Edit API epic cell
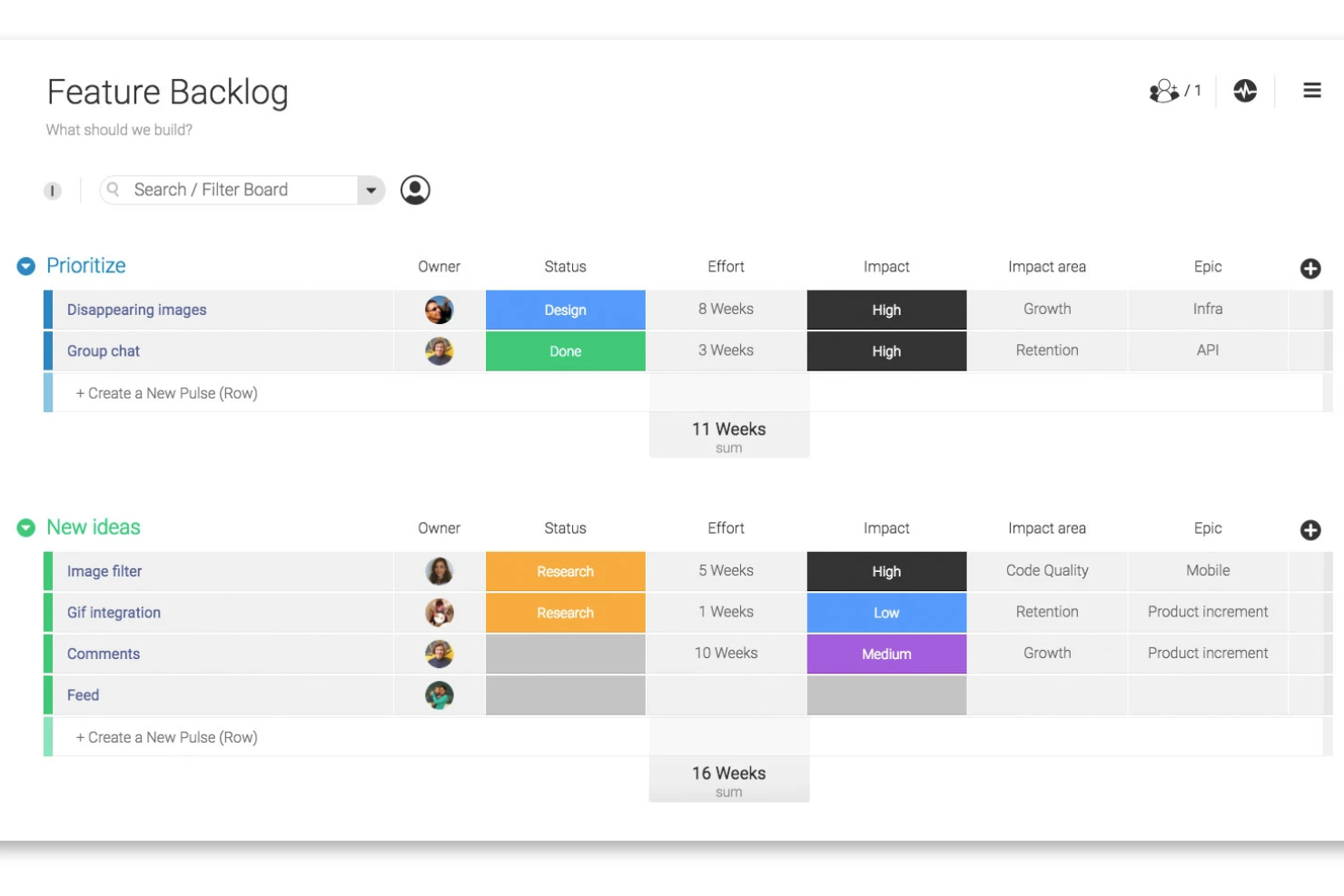 (x=1208, y=350)
